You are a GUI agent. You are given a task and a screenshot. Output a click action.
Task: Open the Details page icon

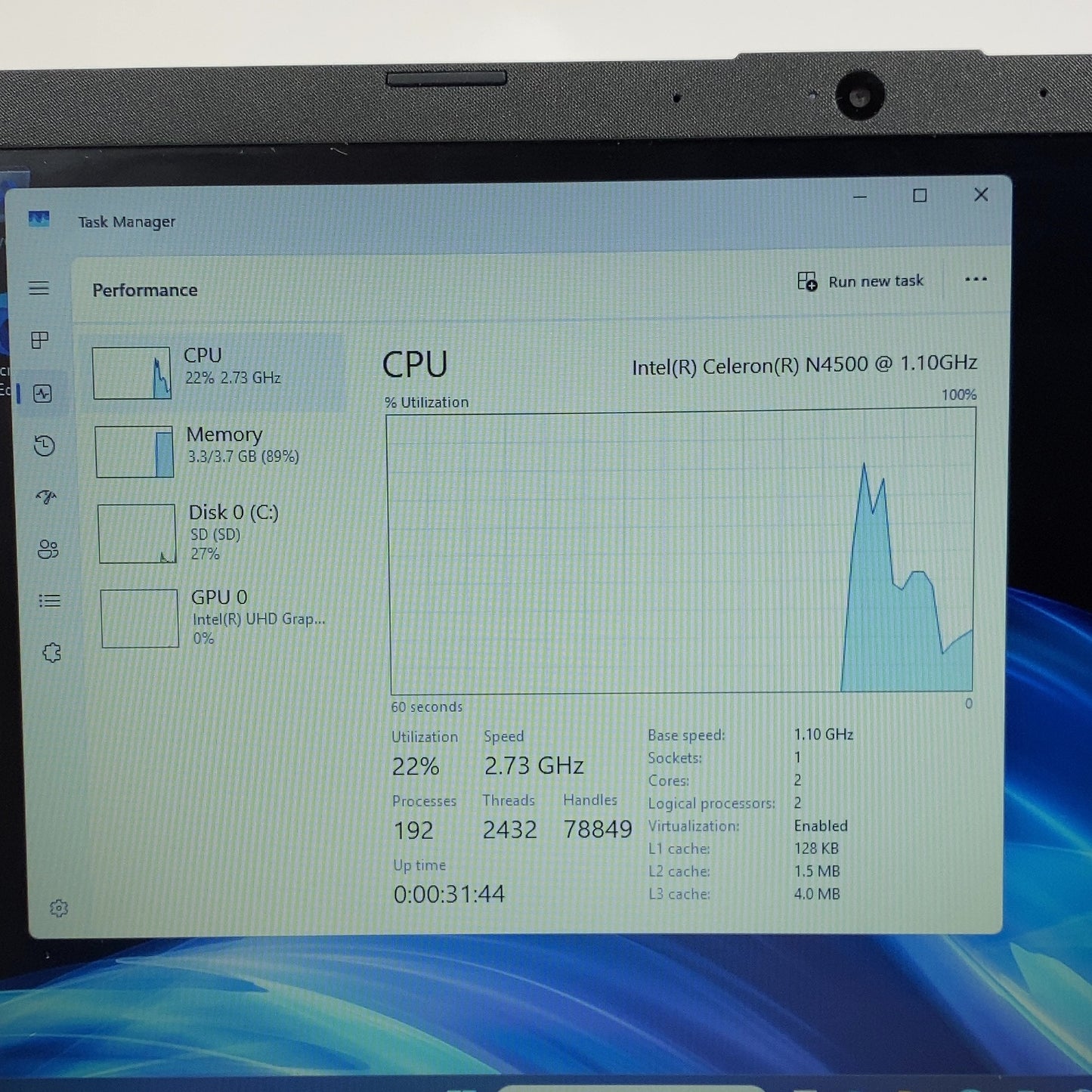(x=50, y=601)
